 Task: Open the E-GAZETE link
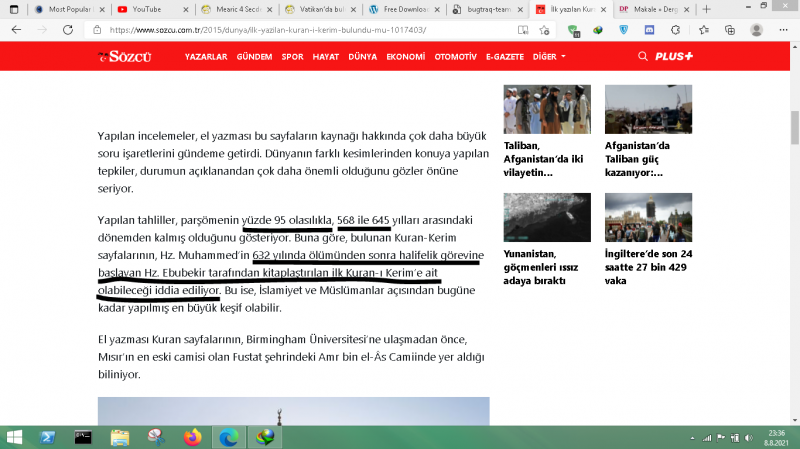[505, 57]
